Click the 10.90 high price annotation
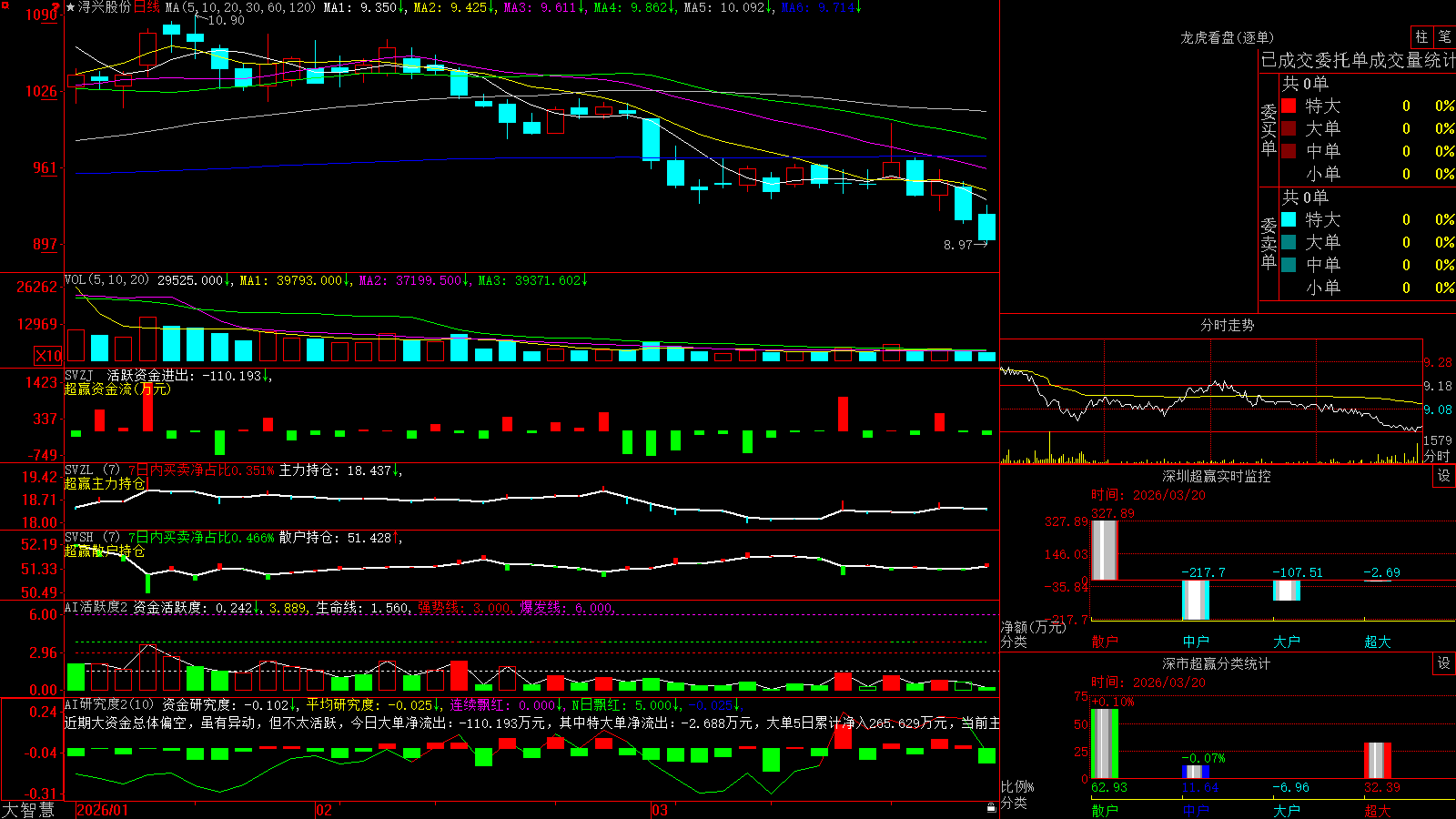This screenshot has width=1456, height=819. (226, 20)
